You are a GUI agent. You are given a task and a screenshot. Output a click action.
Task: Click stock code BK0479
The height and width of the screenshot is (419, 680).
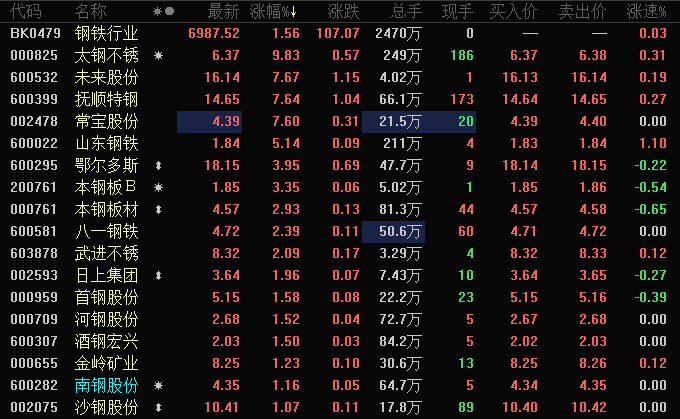pos(35,33)
